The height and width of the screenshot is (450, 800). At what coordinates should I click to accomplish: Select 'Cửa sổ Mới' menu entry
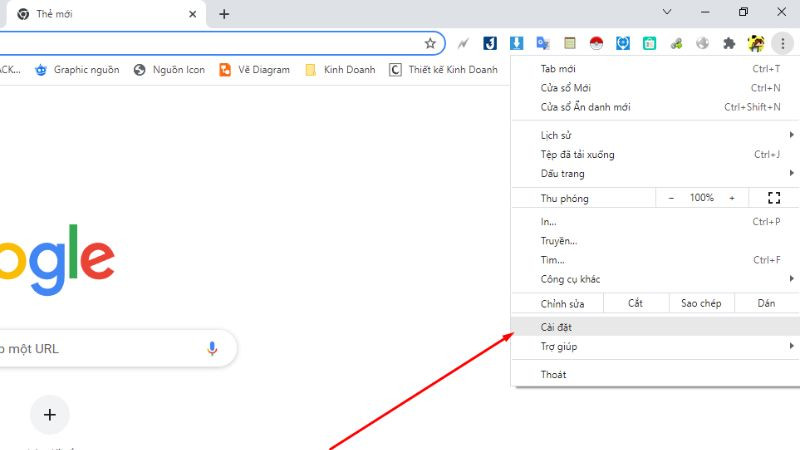click(655, 88)
